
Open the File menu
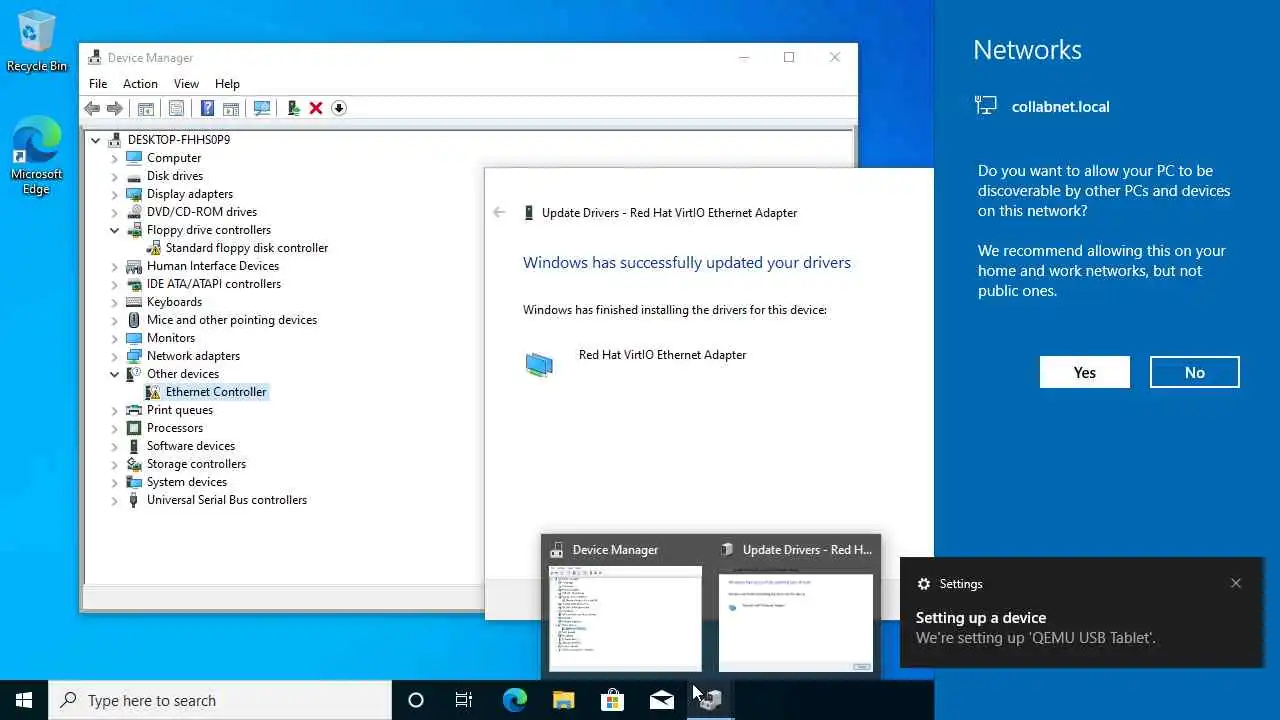coord(98,84)
